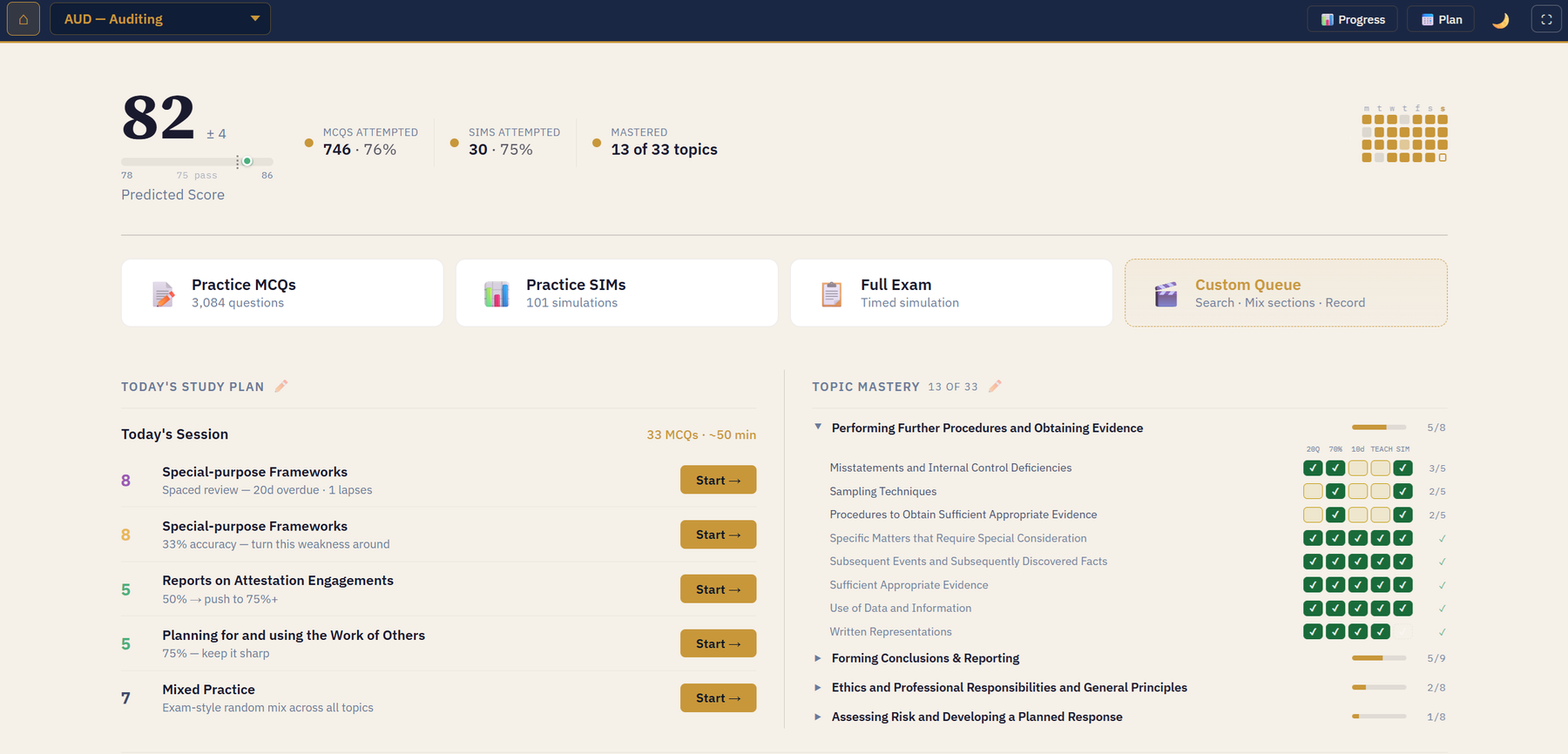
Task: Open the Custom Queue card
Action: coord(1286,293)
